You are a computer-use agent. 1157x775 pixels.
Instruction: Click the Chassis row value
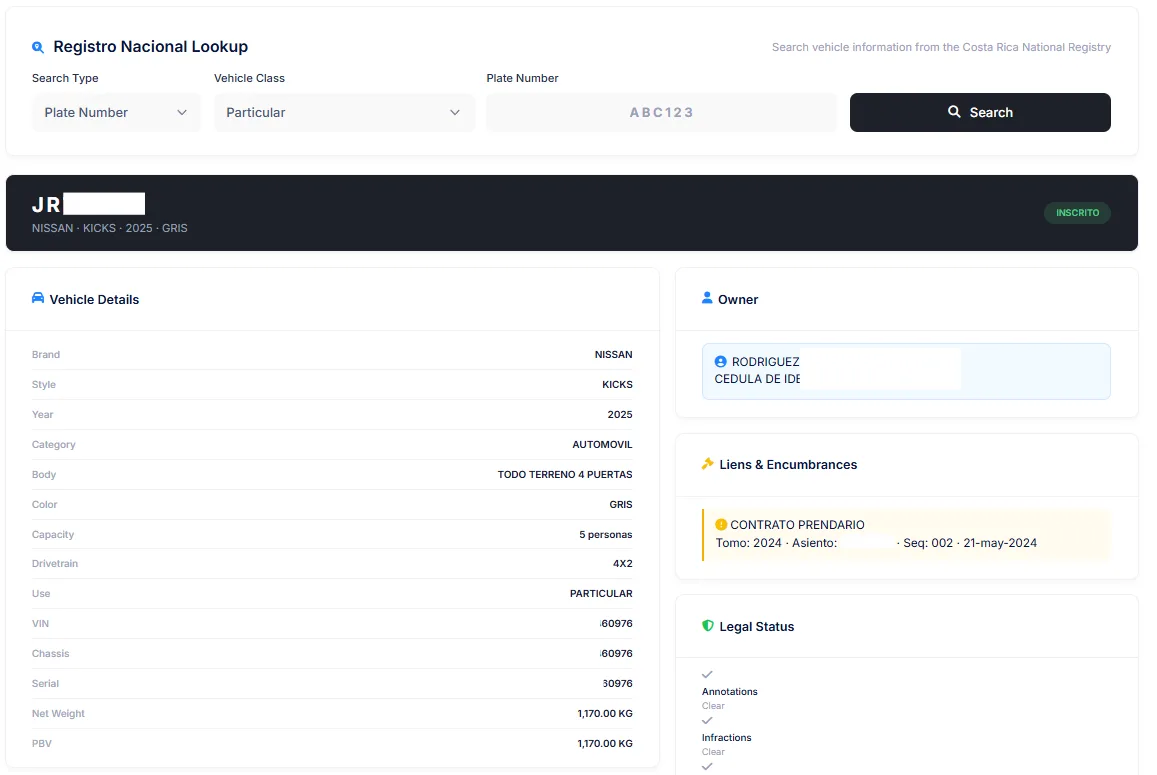(616, 654)
